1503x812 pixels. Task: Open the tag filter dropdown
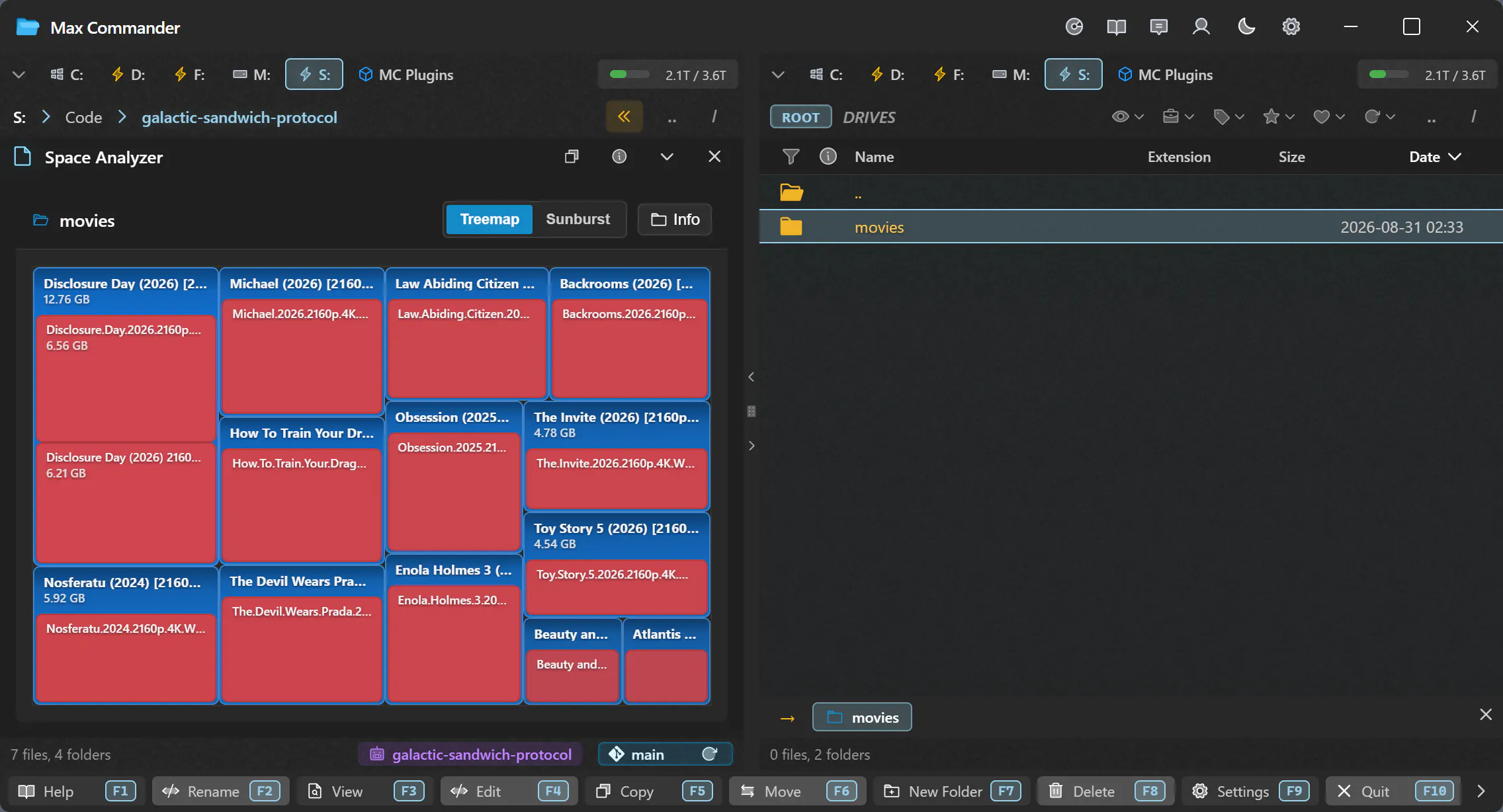pyautogui.click(x=1228, y=117)
